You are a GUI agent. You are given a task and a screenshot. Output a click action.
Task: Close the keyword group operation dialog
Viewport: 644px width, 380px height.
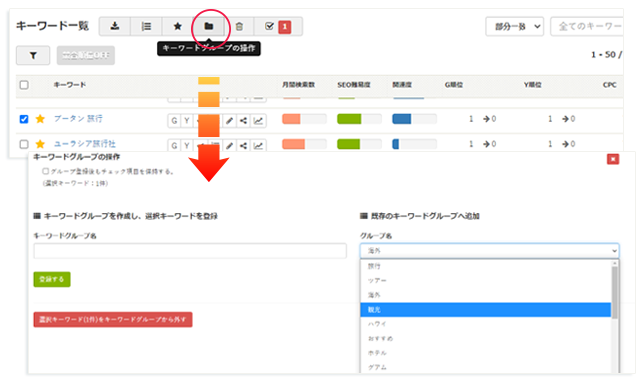(613, 159)
